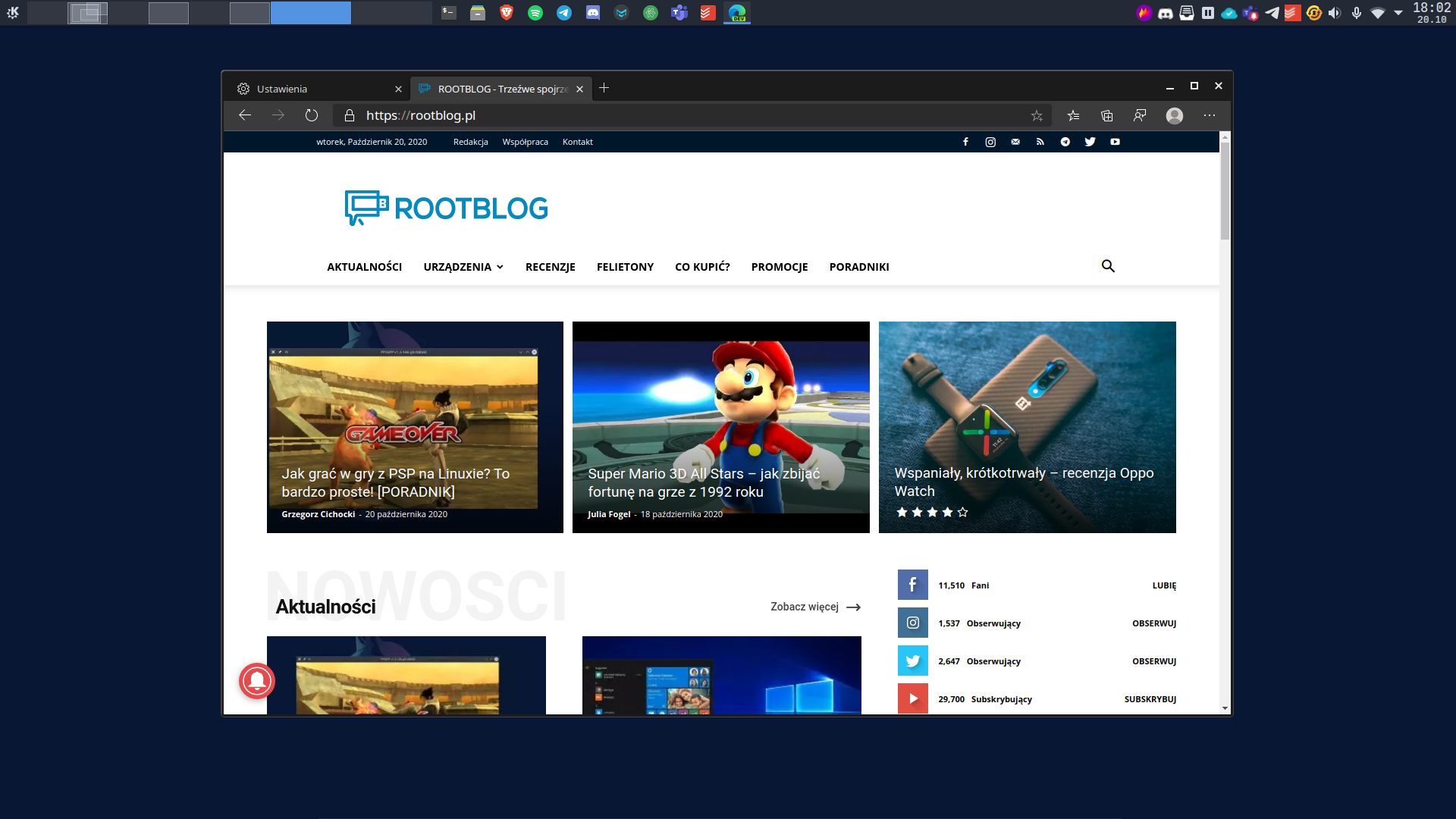Open the browser profile avatar
Image resolution: width=1456 pixels, height=819 pixels.
1174,115
